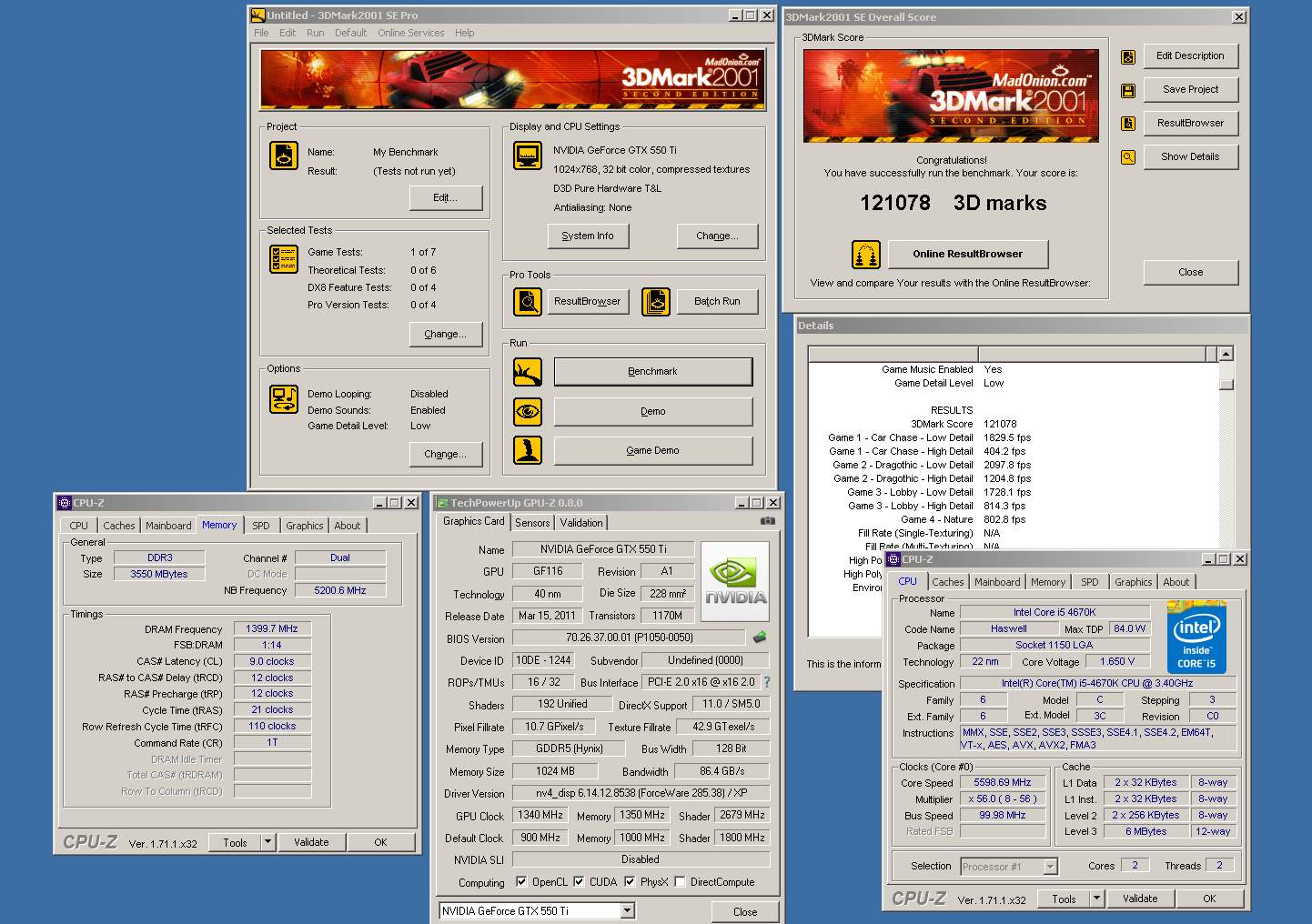Screen dimensions: 1312x924
Task: Click the Batch Run button
Action: coord(717,302)
